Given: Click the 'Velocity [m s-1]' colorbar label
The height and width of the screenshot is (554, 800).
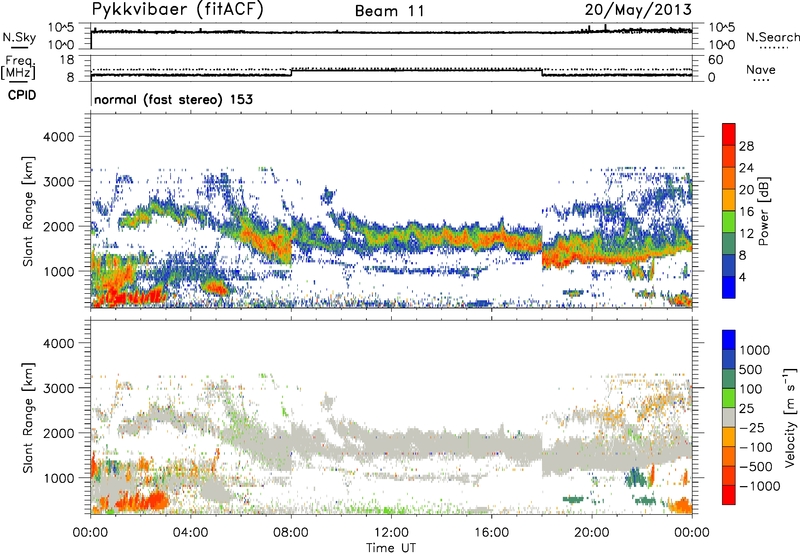Looking at the screenshot, I should point(790,417).
